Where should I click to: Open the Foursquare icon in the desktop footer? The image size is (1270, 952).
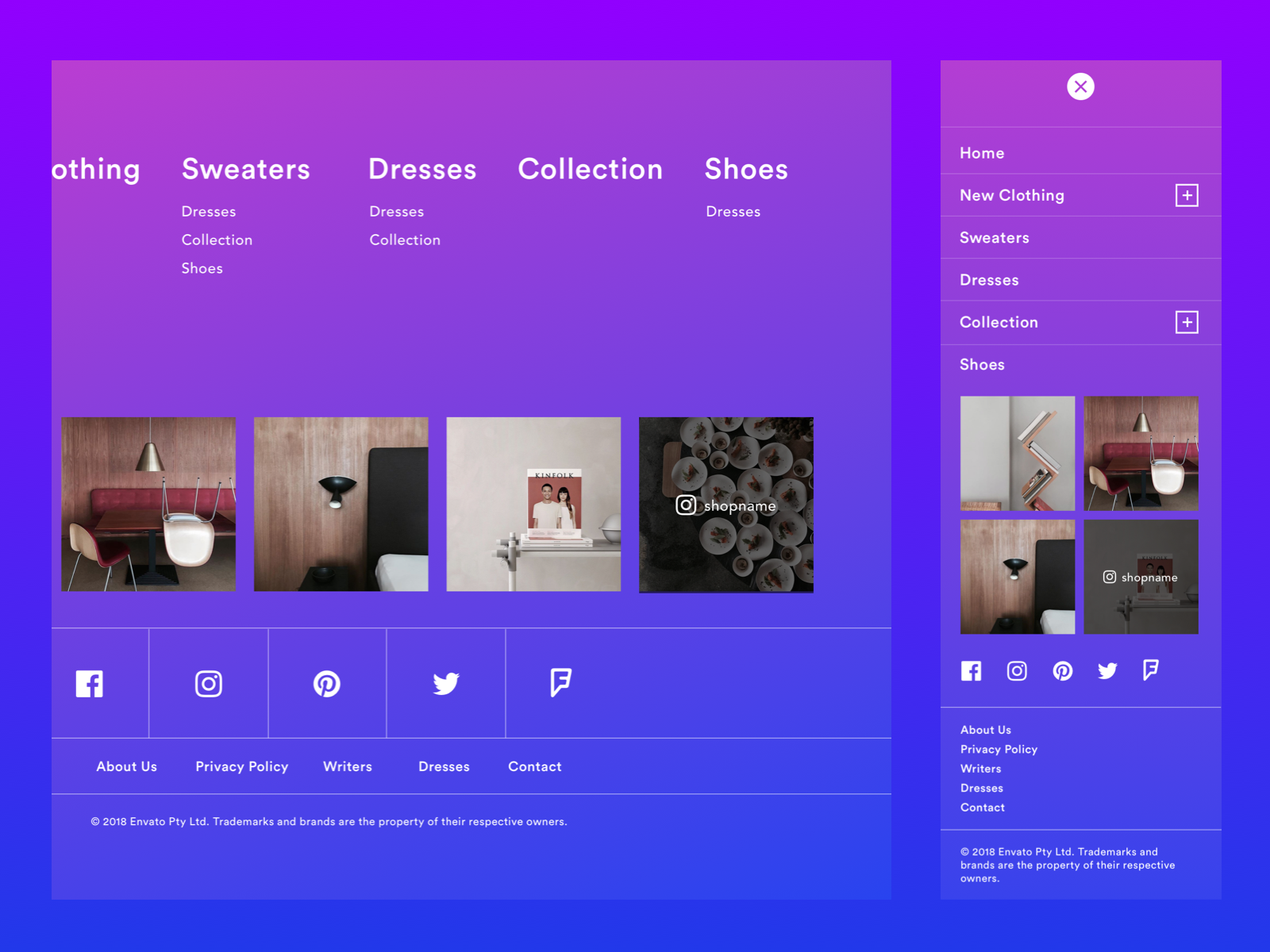tap(561, 683)
